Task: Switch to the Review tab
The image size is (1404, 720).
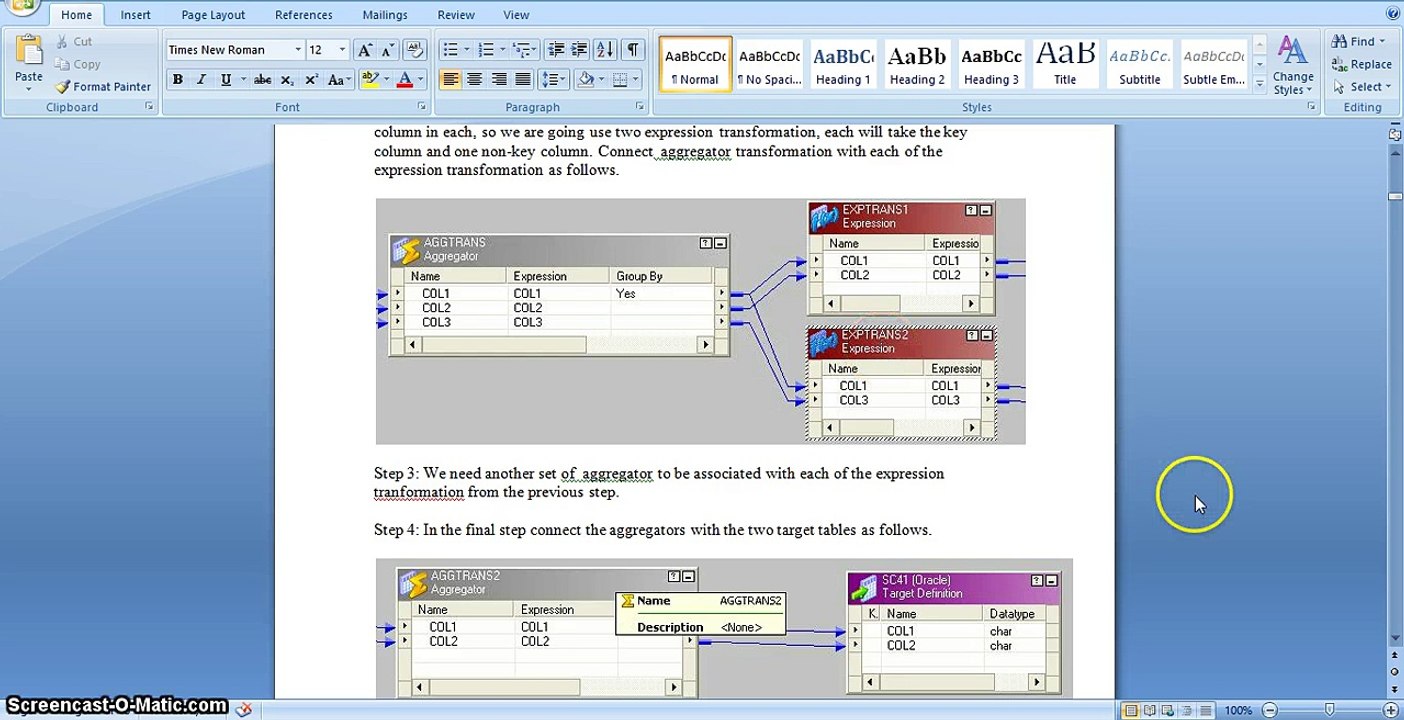Action: [456, 15]
